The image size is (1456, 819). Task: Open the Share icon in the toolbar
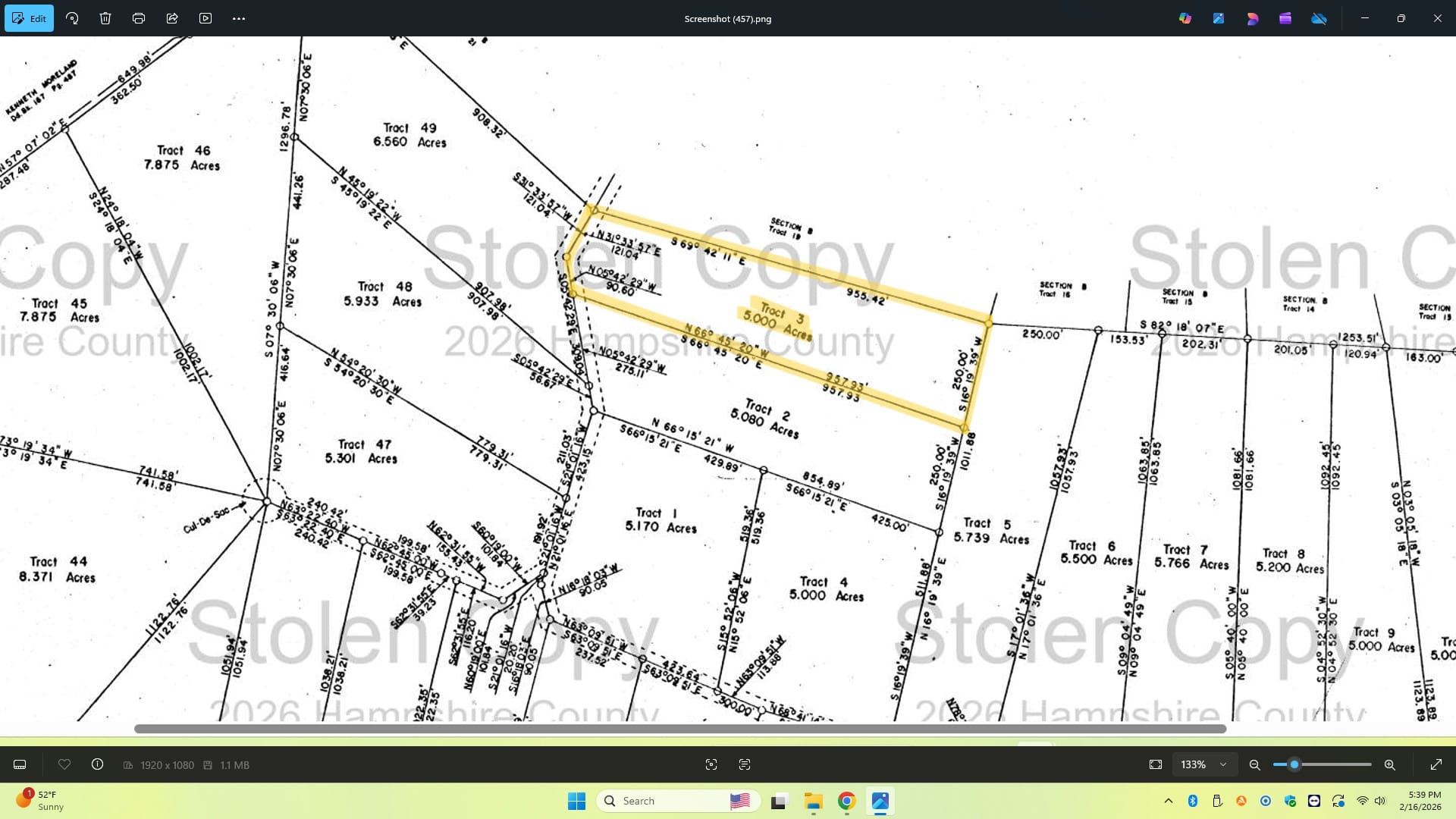[x=172, y=18]
